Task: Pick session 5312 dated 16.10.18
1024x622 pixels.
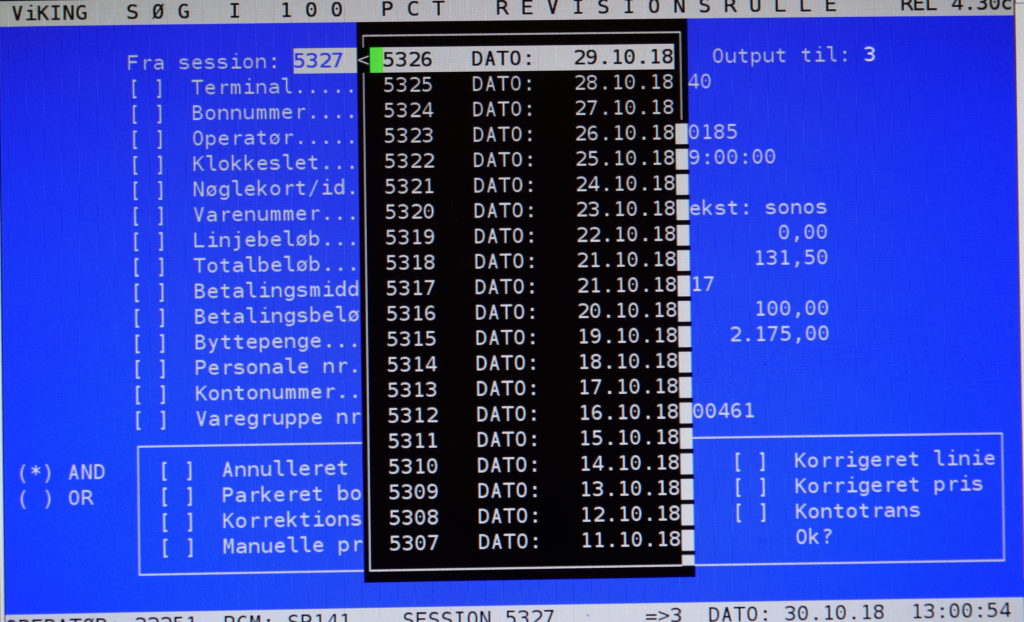Action: [x=530, y=413]
